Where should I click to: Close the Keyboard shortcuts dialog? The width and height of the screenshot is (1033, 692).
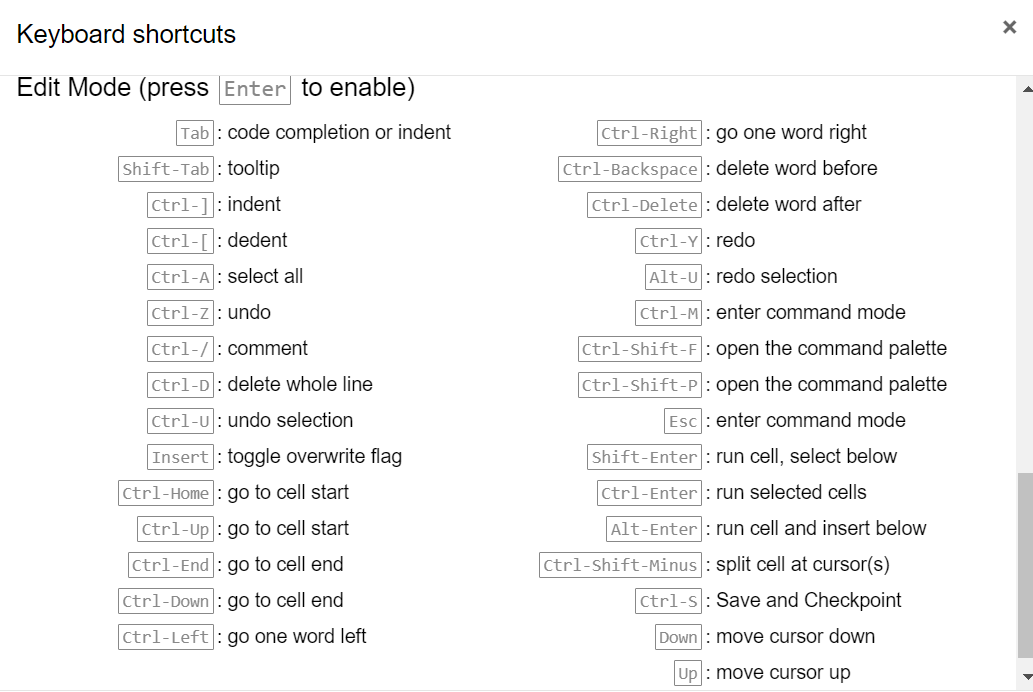point(1009,27)
